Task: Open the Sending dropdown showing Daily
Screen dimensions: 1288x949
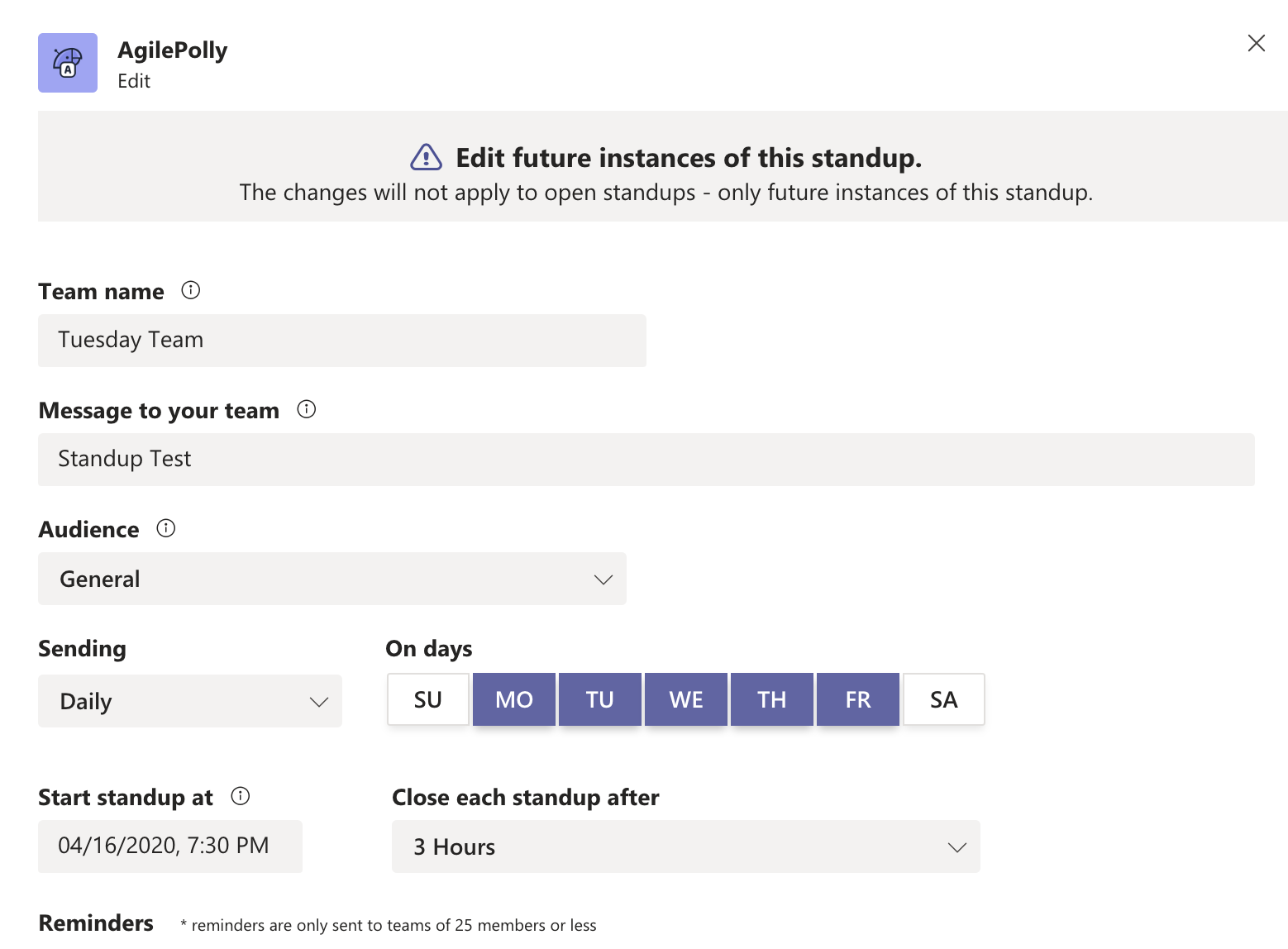Action: [190, 701]
